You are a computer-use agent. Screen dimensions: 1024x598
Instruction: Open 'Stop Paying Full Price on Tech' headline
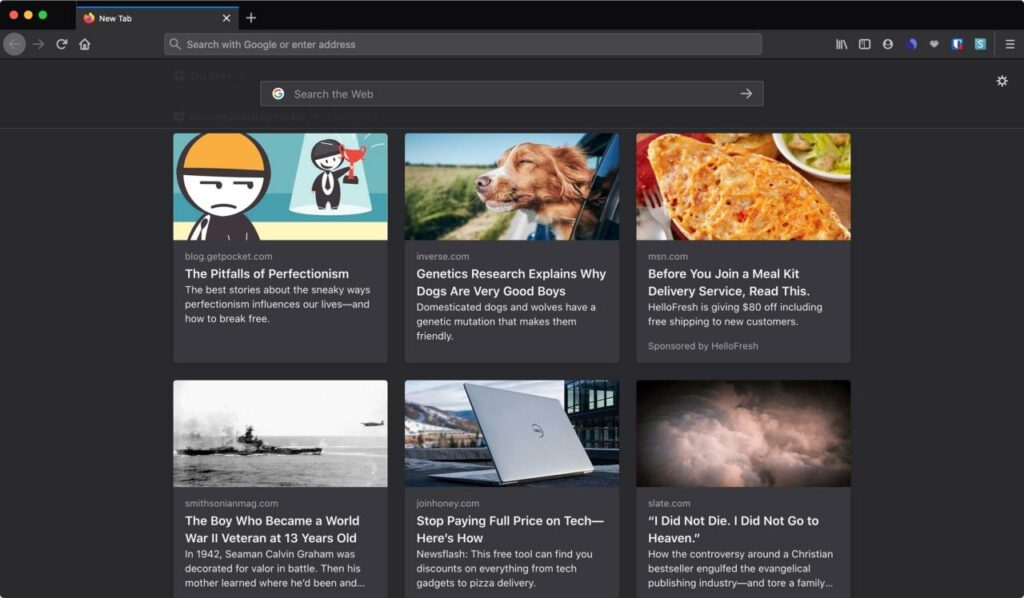pyautogui.click(x=510, y=529)
